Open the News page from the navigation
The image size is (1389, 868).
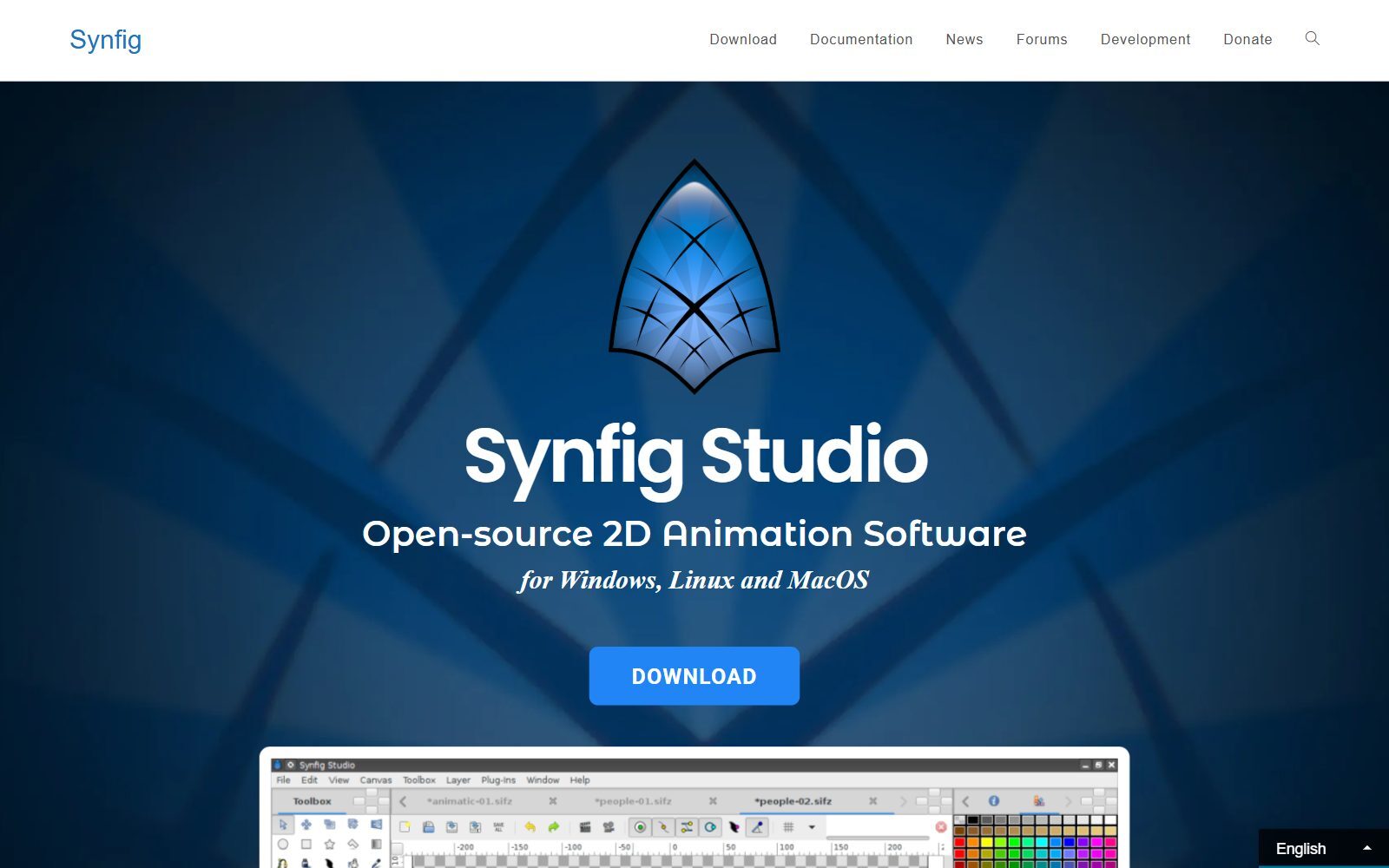tap(964, 39)
